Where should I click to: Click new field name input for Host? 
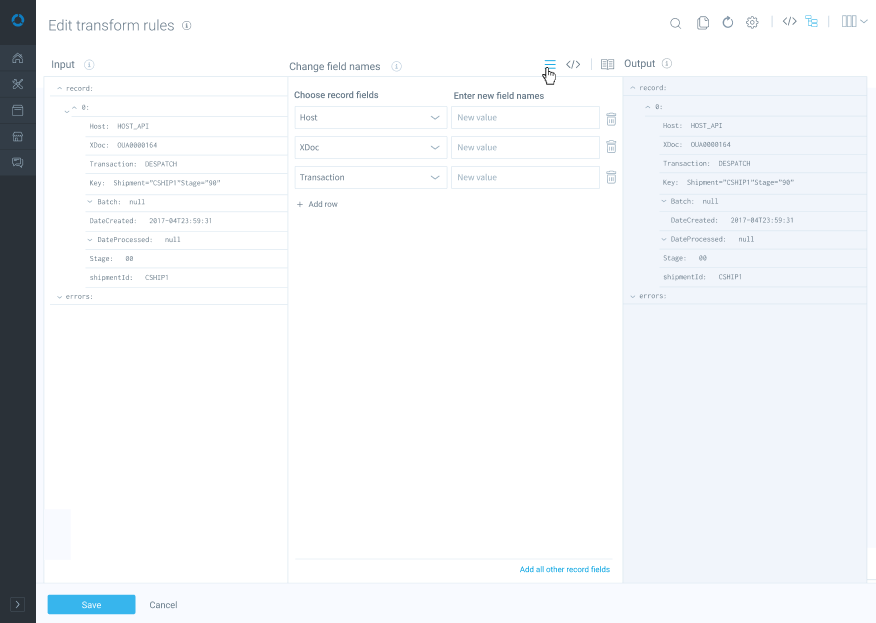click(525, 118)
